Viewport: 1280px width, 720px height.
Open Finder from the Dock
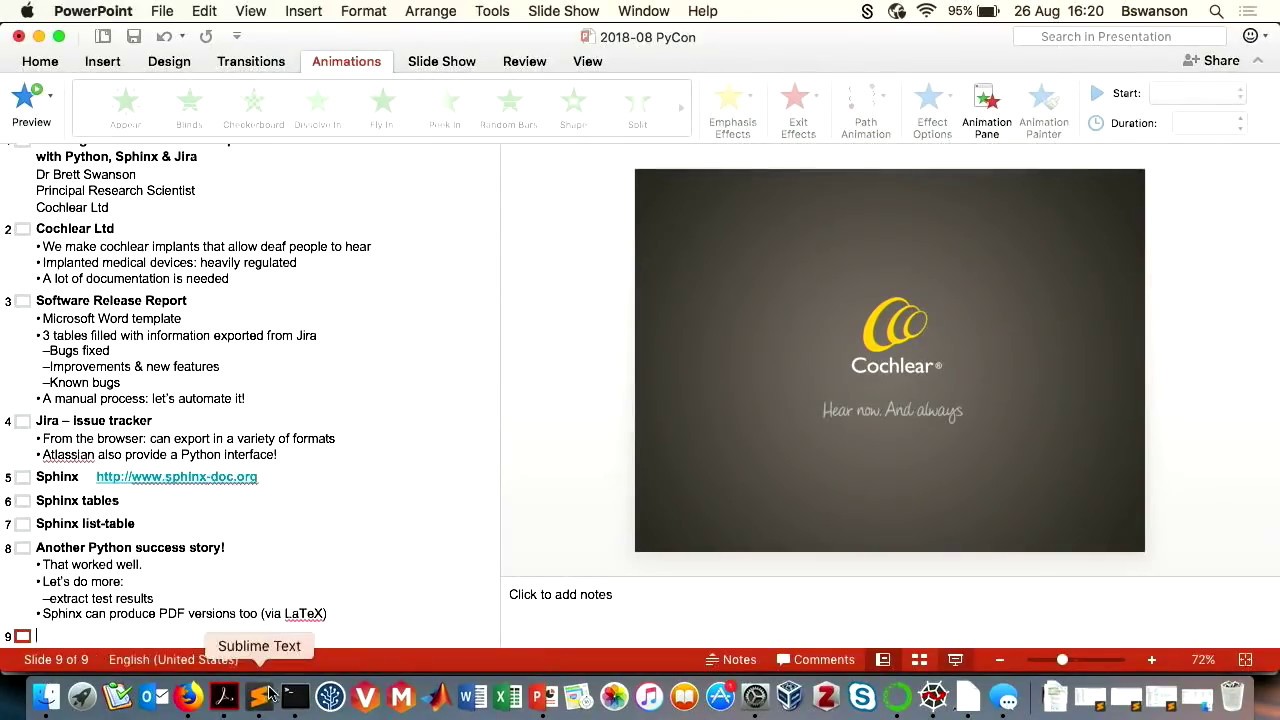coord(46,696)
